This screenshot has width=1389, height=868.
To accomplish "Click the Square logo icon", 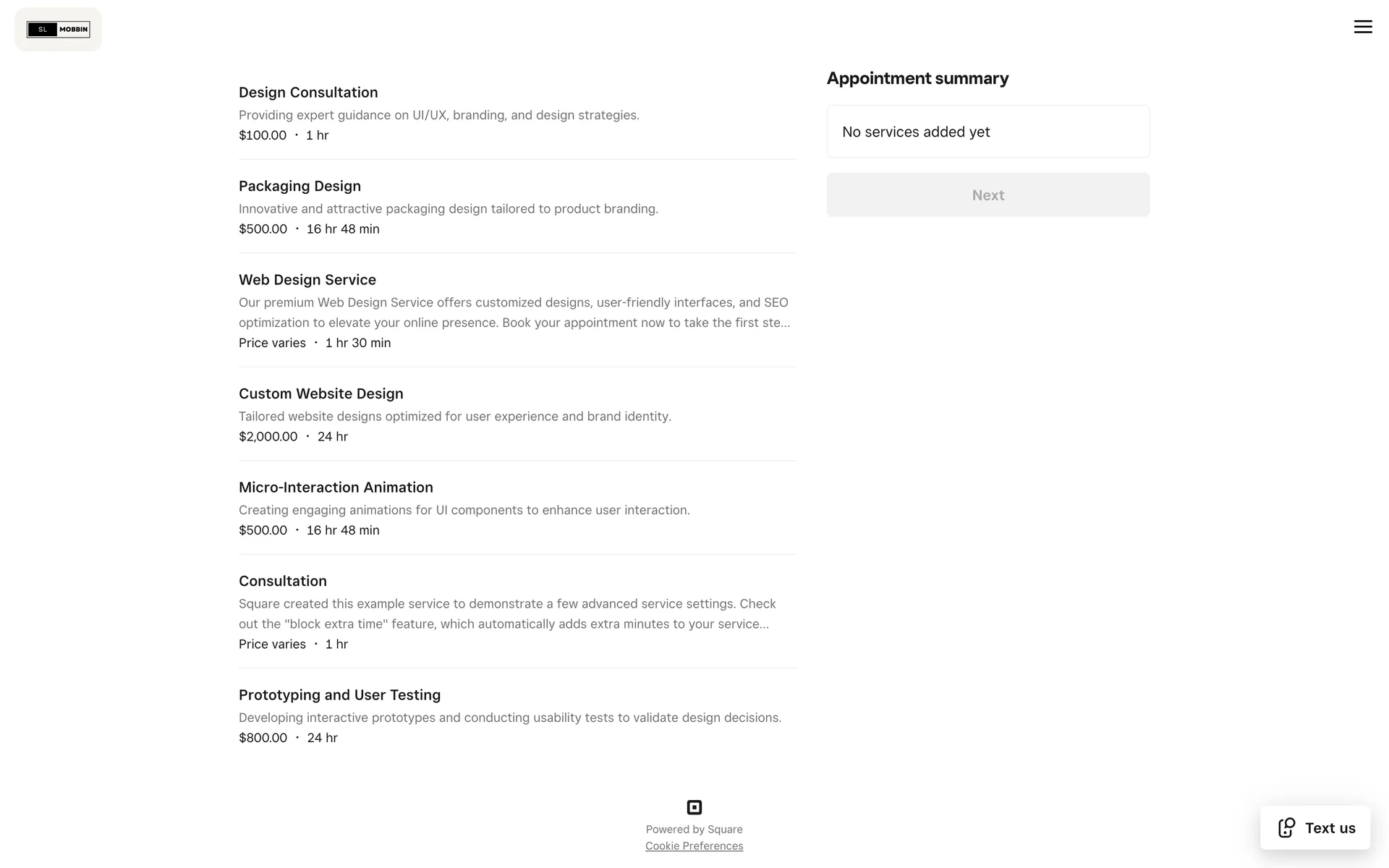I will [694, 807].
